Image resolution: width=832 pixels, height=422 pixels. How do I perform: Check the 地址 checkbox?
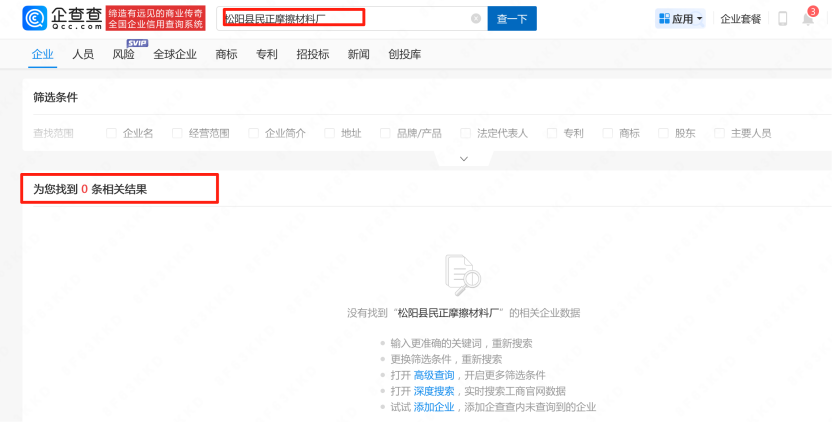click(330, 133)
